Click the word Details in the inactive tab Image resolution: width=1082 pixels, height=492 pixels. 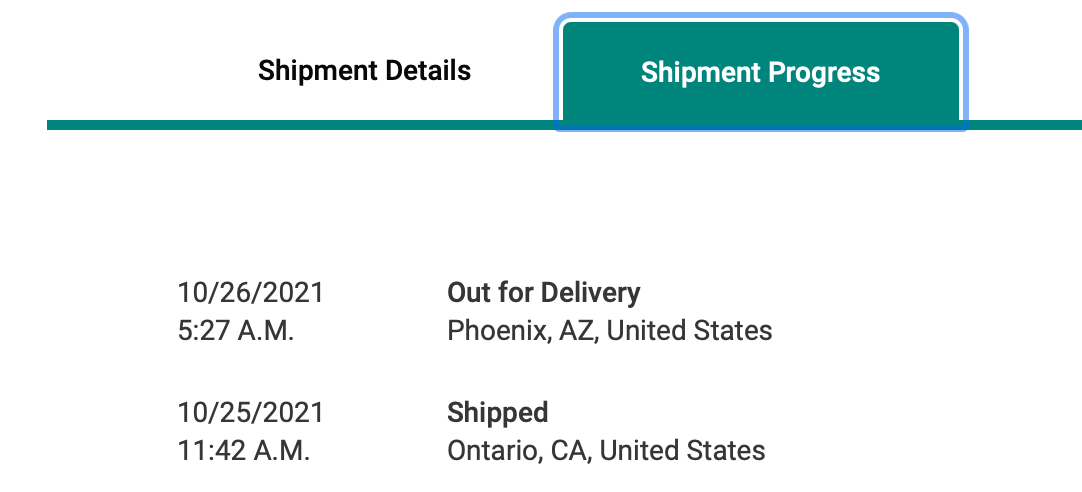428,70
